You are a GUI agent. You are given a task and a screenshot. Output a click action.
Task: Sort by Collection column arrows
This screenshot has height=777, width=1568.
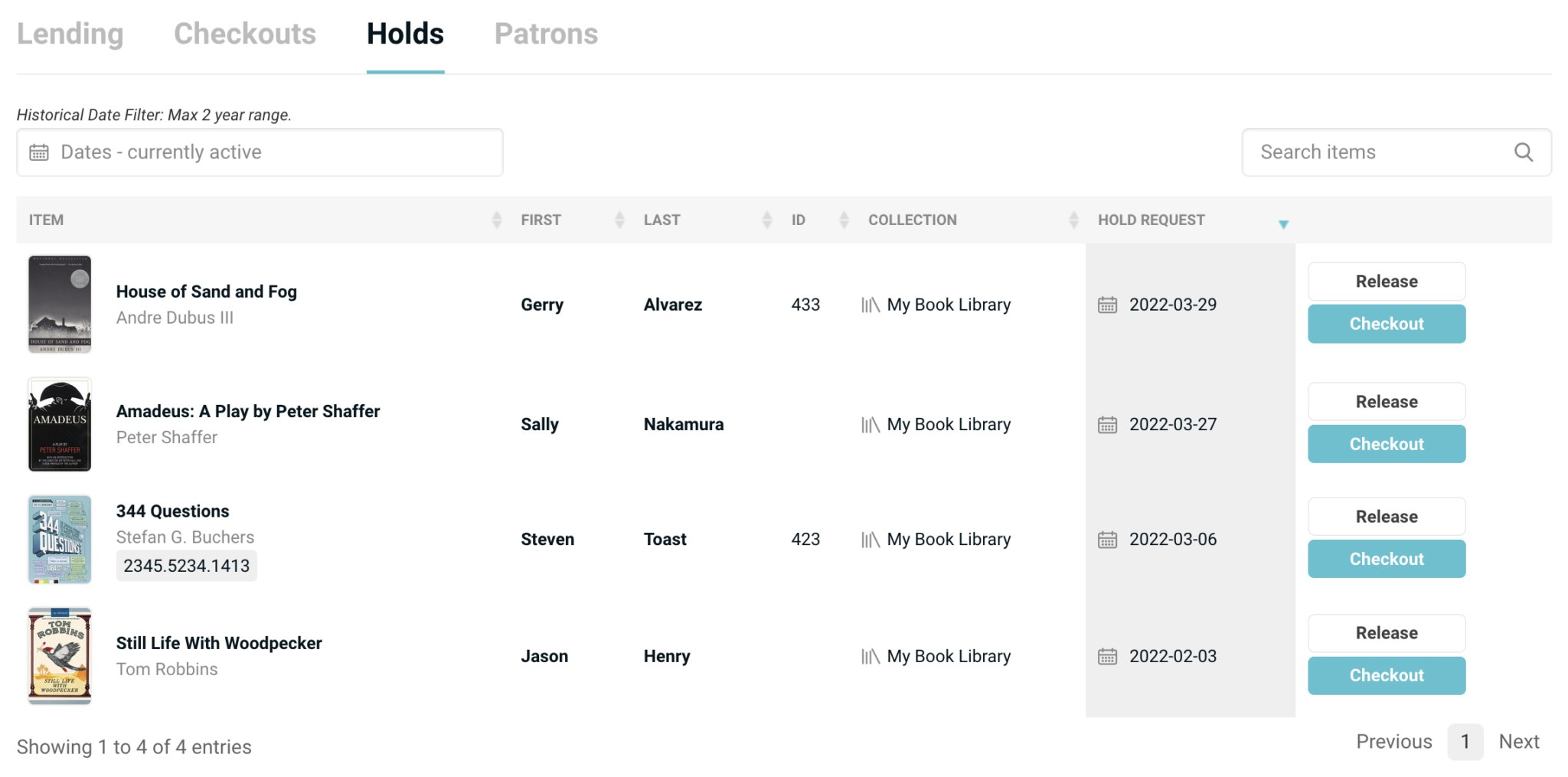1073,220
